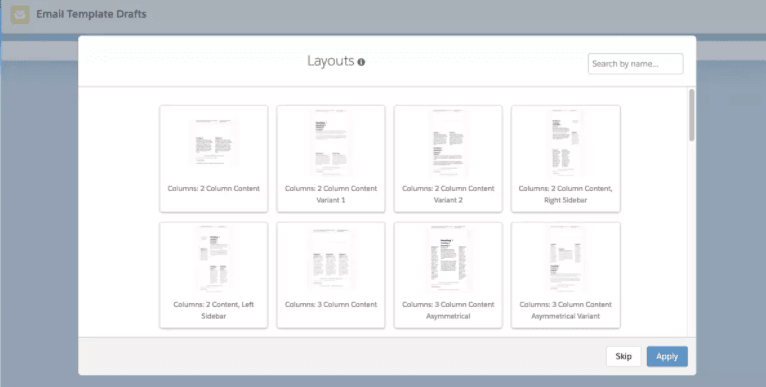Screen dimensions: 766x387
Task: Click 'Columns: 3 Column Content' caption text
Action: tap(331, 304)
